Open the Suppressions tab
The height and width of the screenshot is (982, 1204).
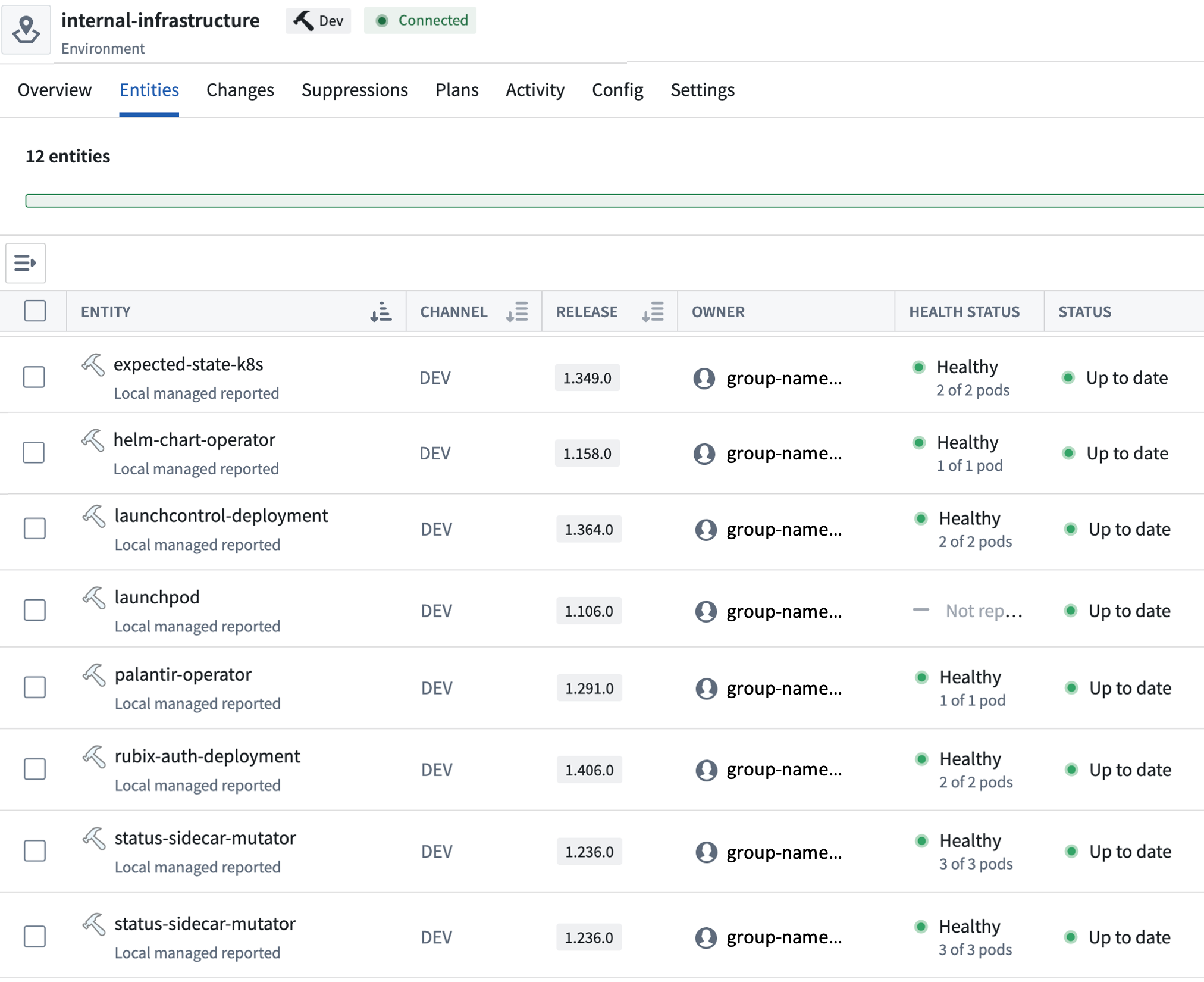(355, 90)
